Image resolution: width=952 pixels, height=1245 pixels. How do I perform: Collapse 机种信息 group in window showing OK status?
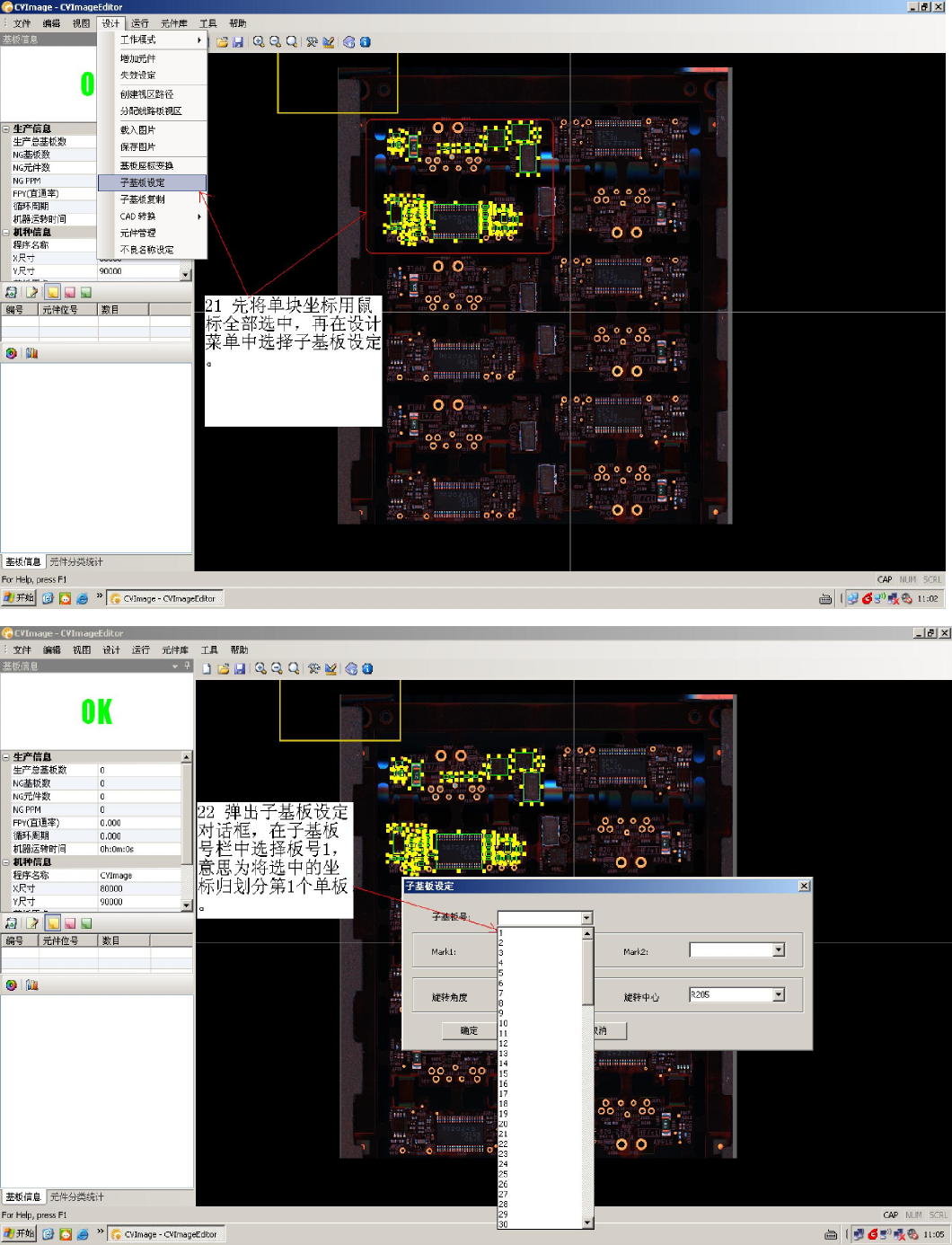pyautogui.click(x=6, y=862)
